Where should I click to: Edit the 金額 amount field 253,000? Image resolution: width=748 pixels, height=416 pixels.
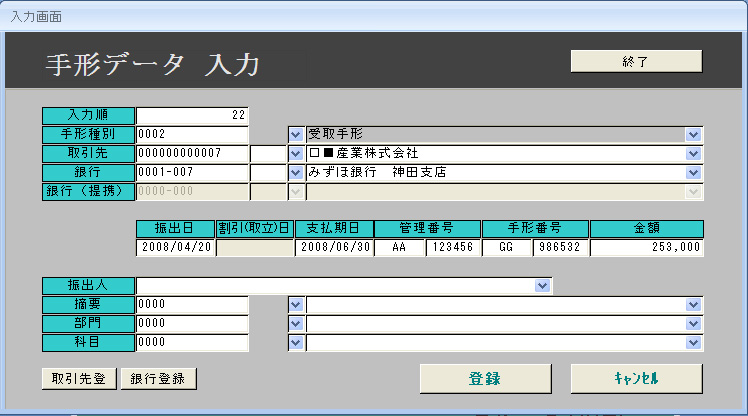click(x=647, y=248)
